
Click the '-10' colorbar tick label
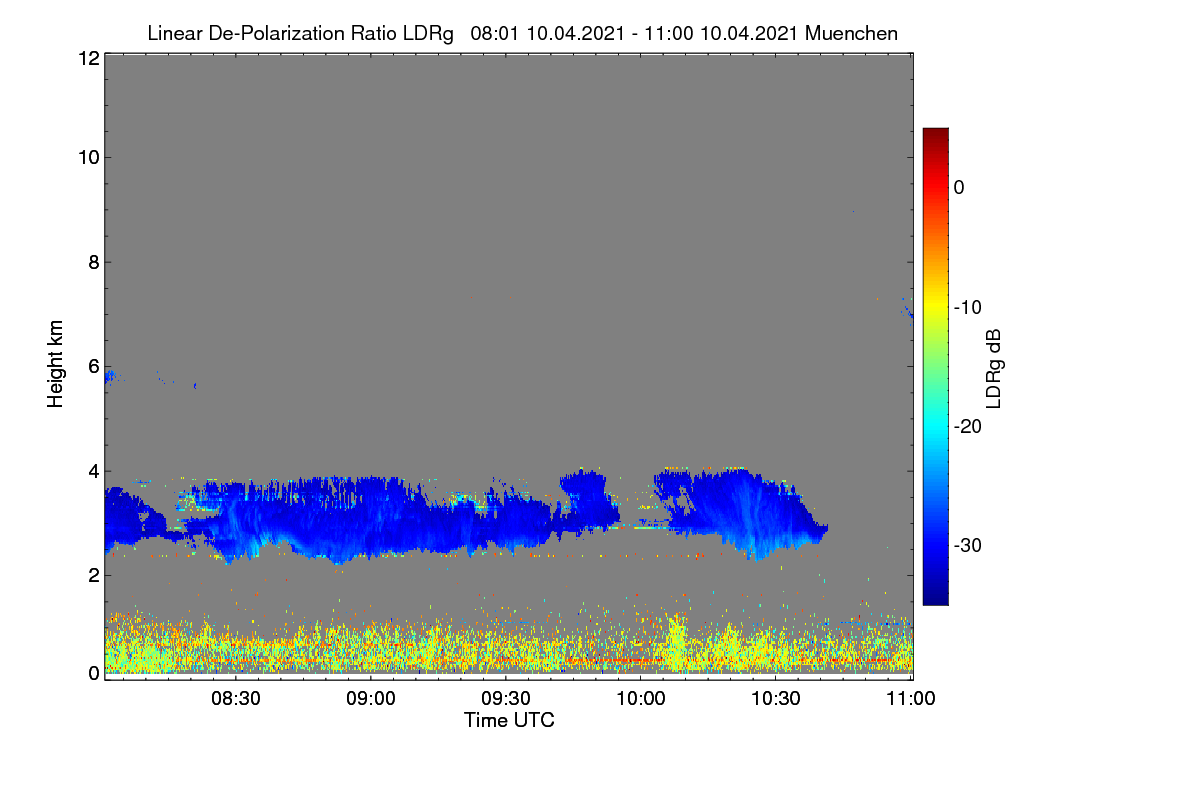point(968,307)
